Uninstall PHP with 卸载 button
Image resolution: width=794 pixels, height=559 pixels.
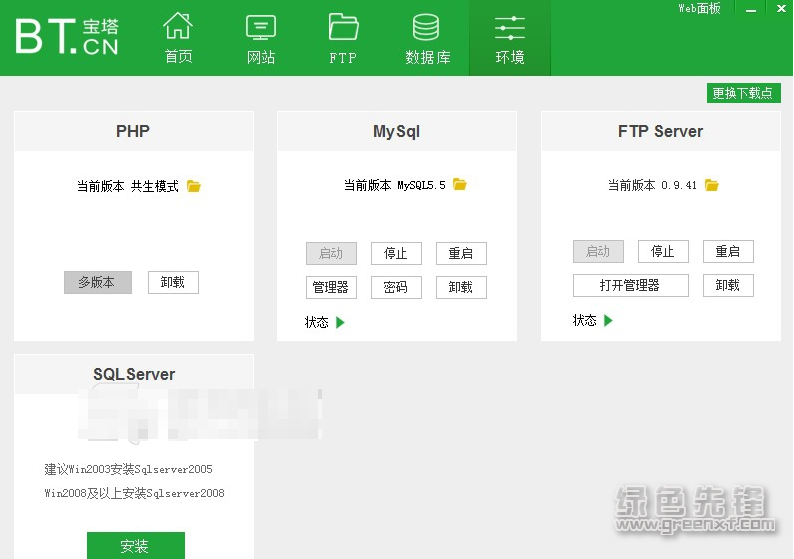tap(173, 282)
